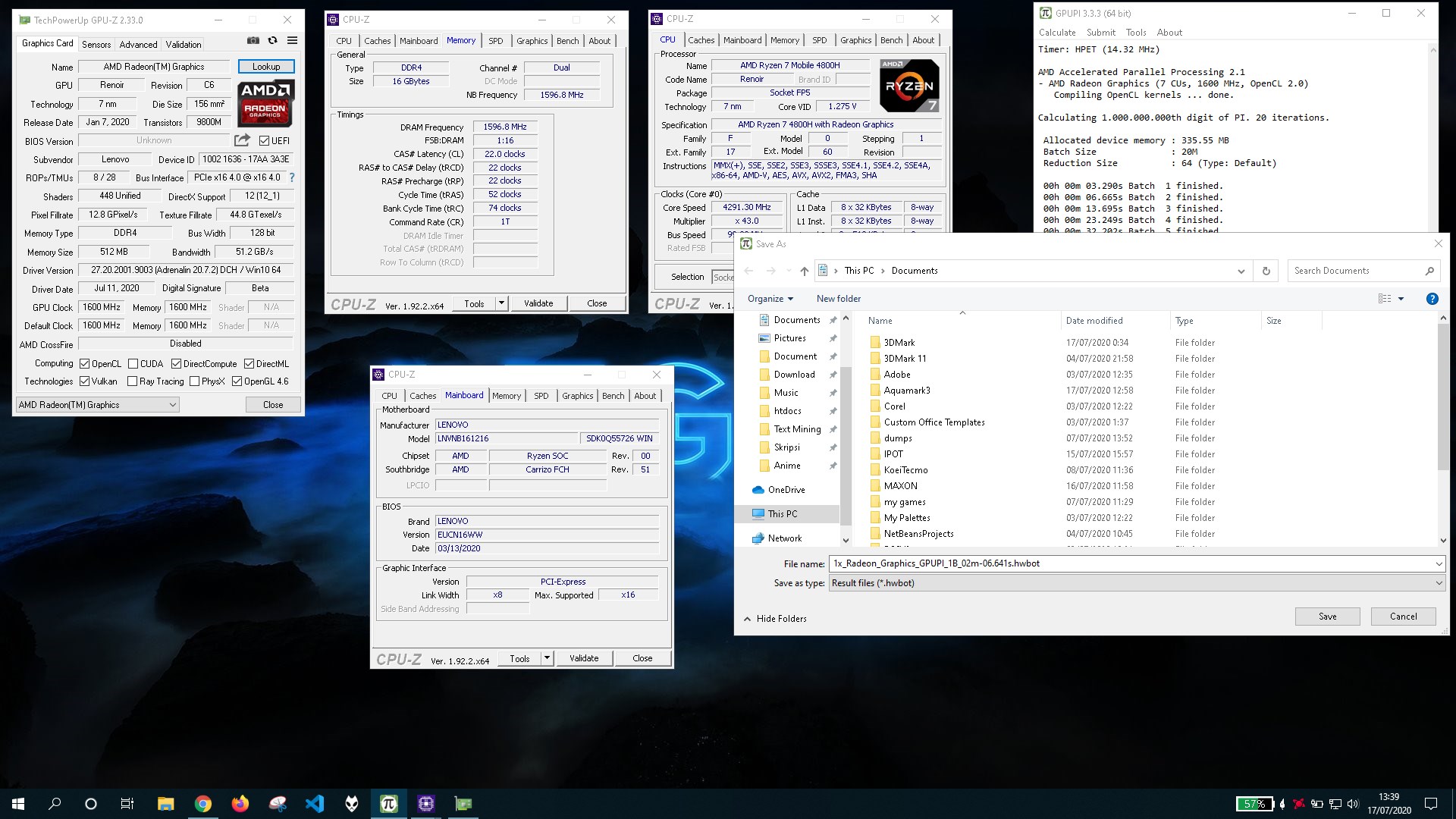Click Close at the bottom of GPU-Z
This screenshot has height=819, width=1456.
tap(273, 405)
